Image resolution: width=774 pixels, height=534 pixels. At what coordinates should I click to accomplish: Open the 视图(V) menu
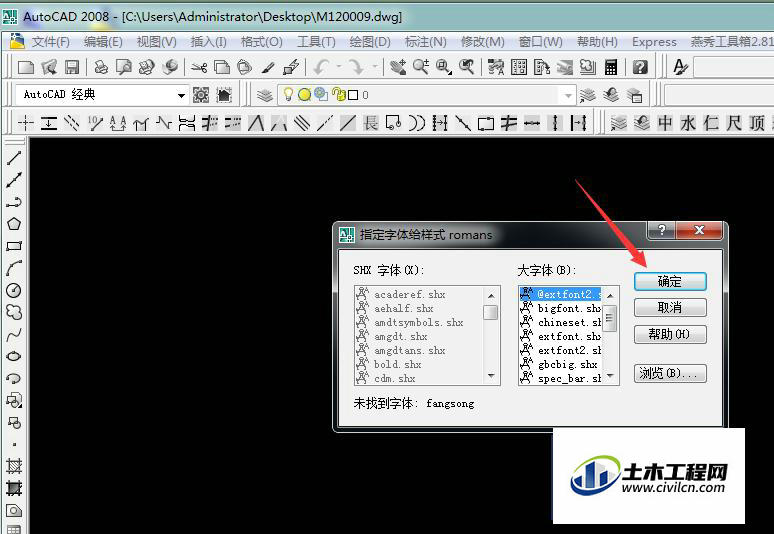[156, 42]
